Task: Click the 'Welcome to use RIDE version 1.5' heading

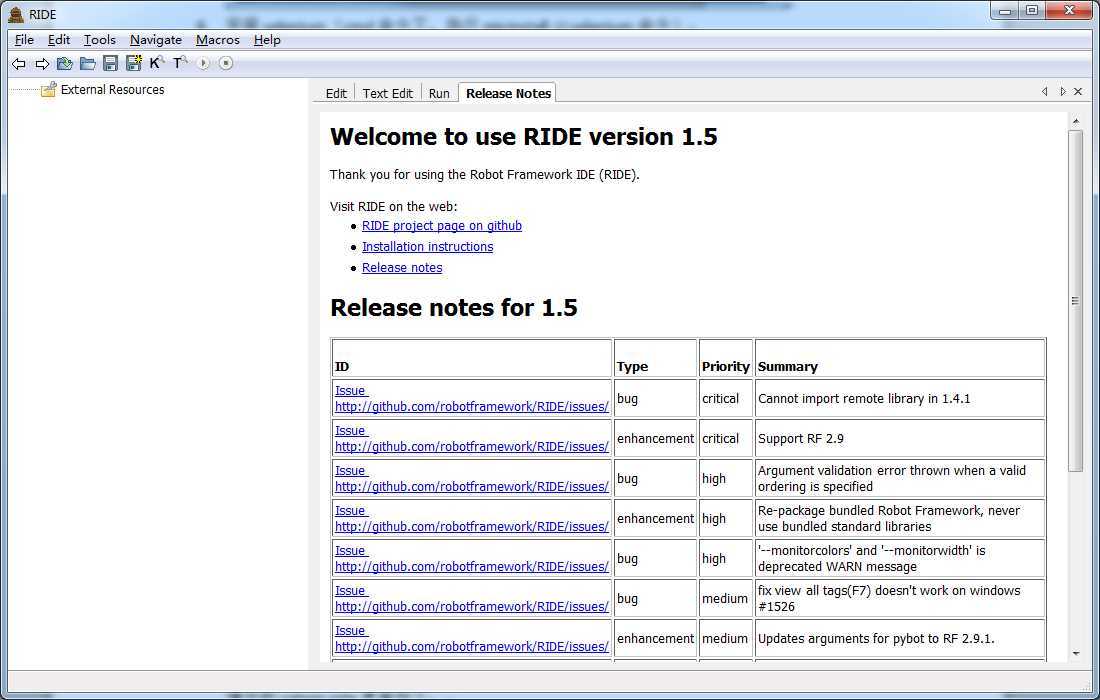Action: [524, 137]
